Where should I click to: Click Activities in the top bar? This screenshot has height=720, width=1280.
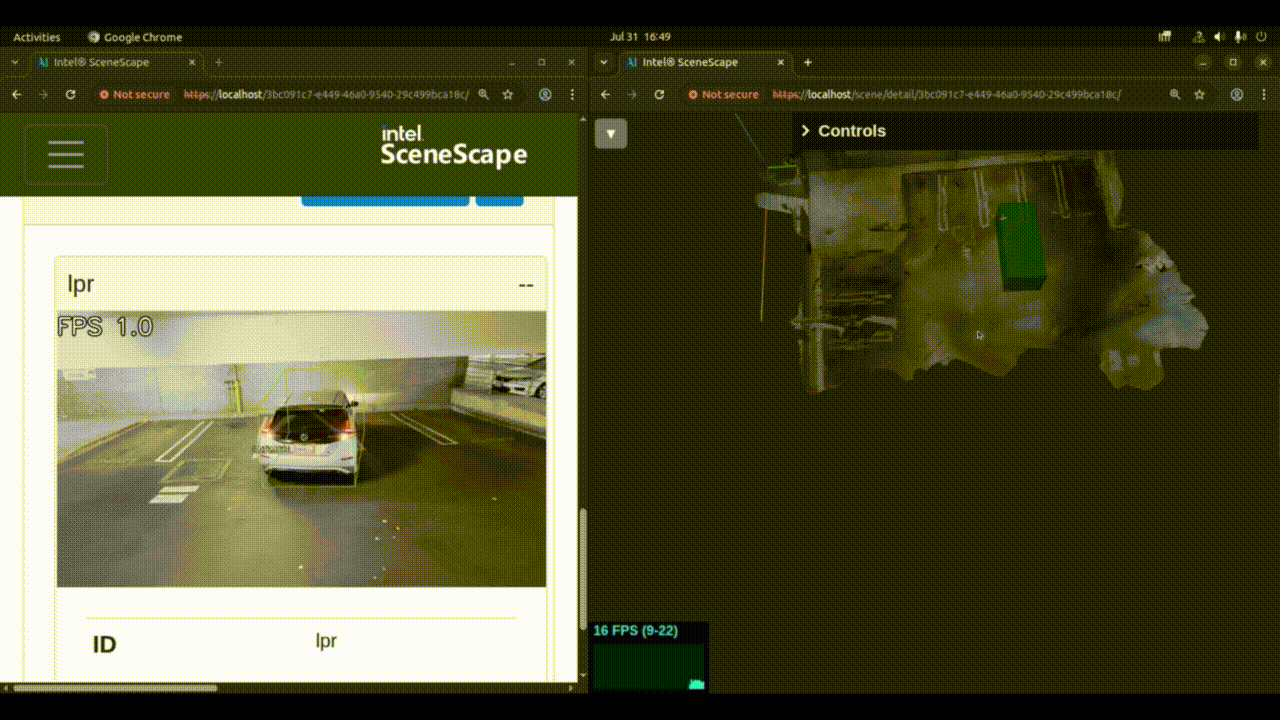[36, 36]
